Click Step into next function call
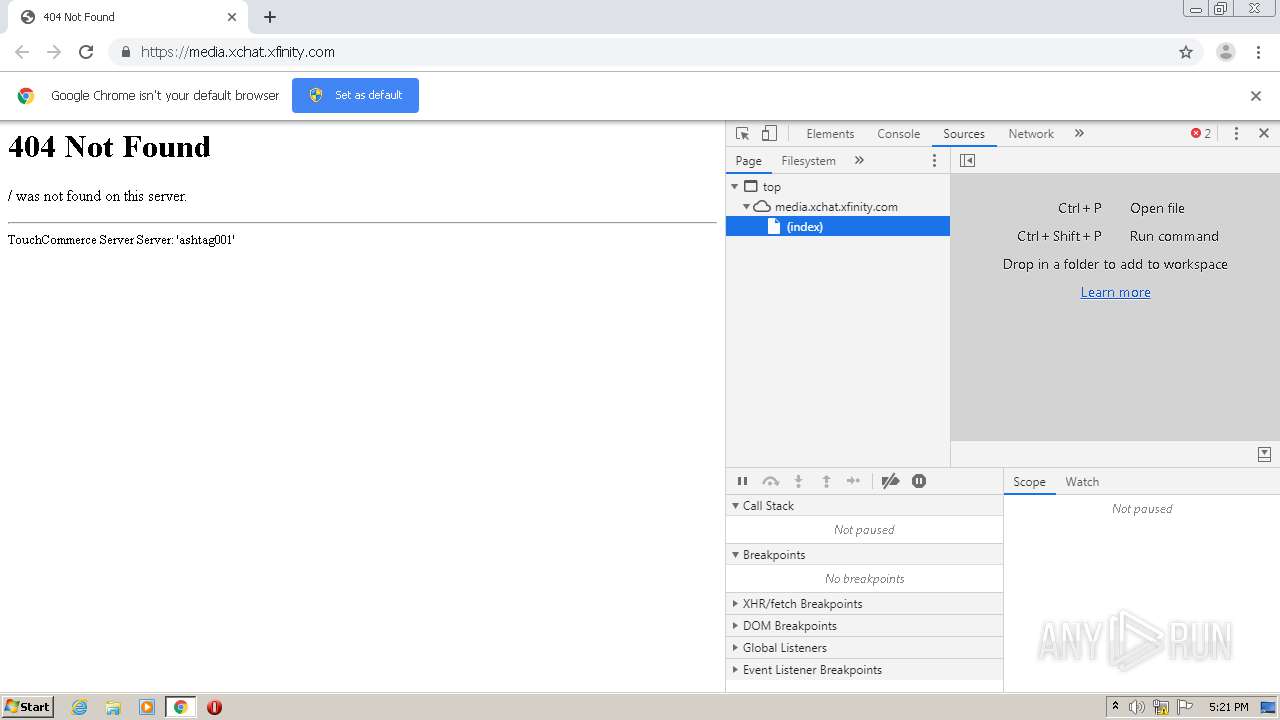Image resolution: width=1280 pixels, height=720 pixels. tap(798, 481)
